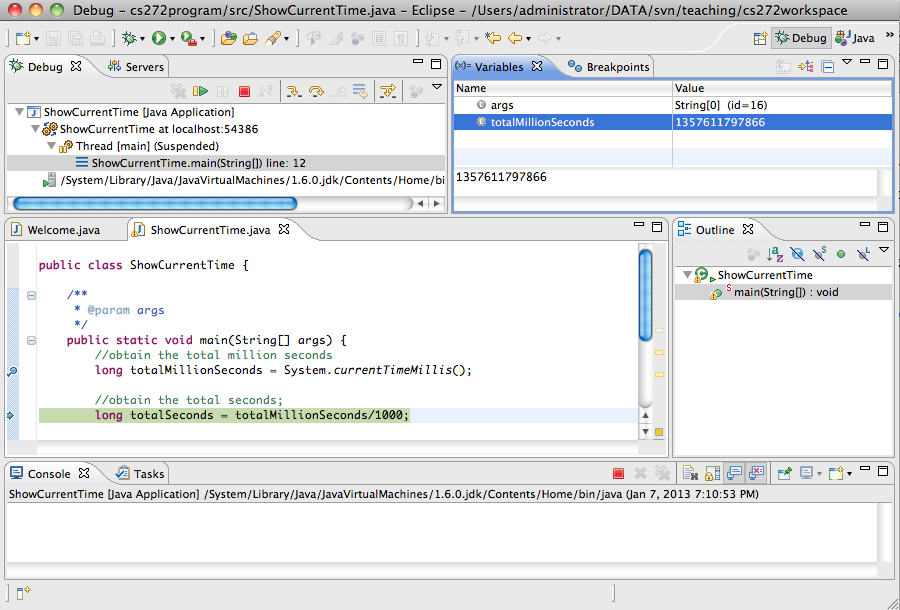Collapse the ShowCurrentTime class in Outline
Screen dimensions: 900x610
[x=686, y=275]
